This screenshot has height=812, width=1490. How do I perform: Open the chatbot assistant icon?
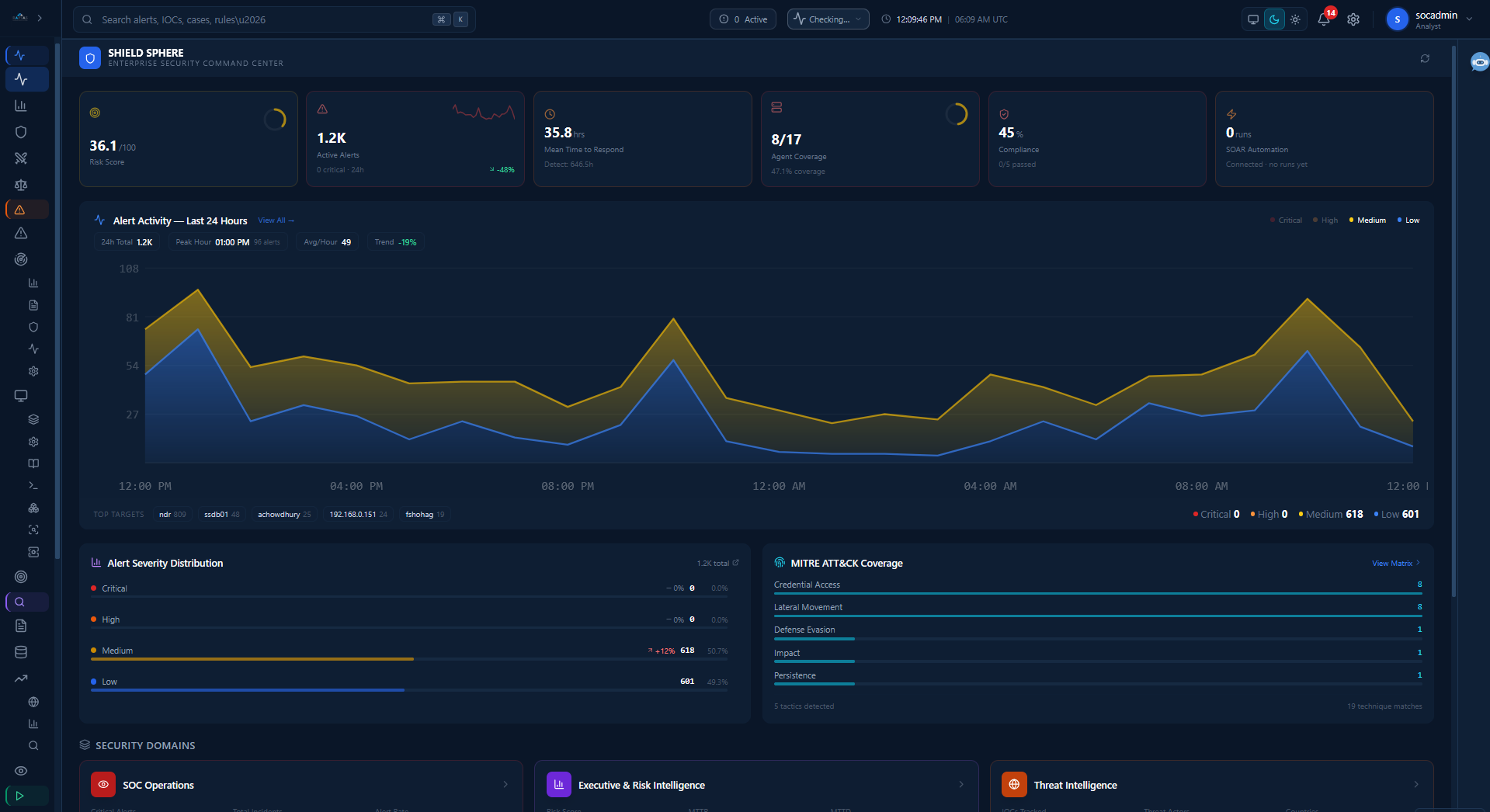point(1480,62)
